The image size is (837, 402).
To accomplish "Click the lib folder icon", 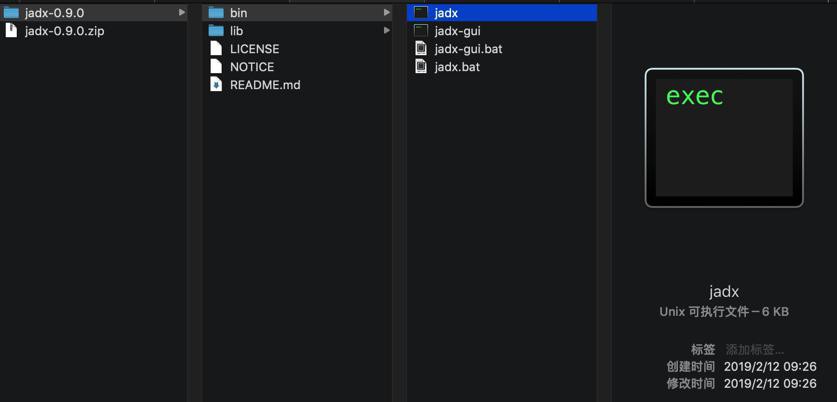I will 216,31.
